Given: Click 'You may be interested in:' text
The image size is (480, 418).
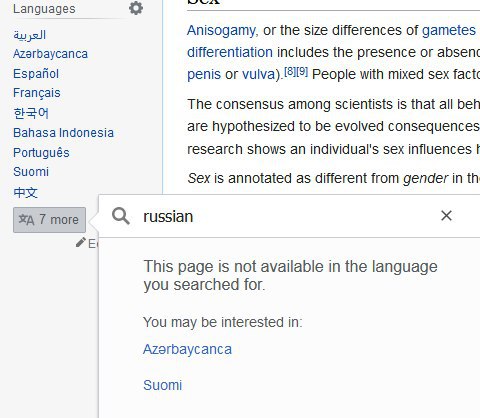Looking at the screenshot, I should 223,322.
